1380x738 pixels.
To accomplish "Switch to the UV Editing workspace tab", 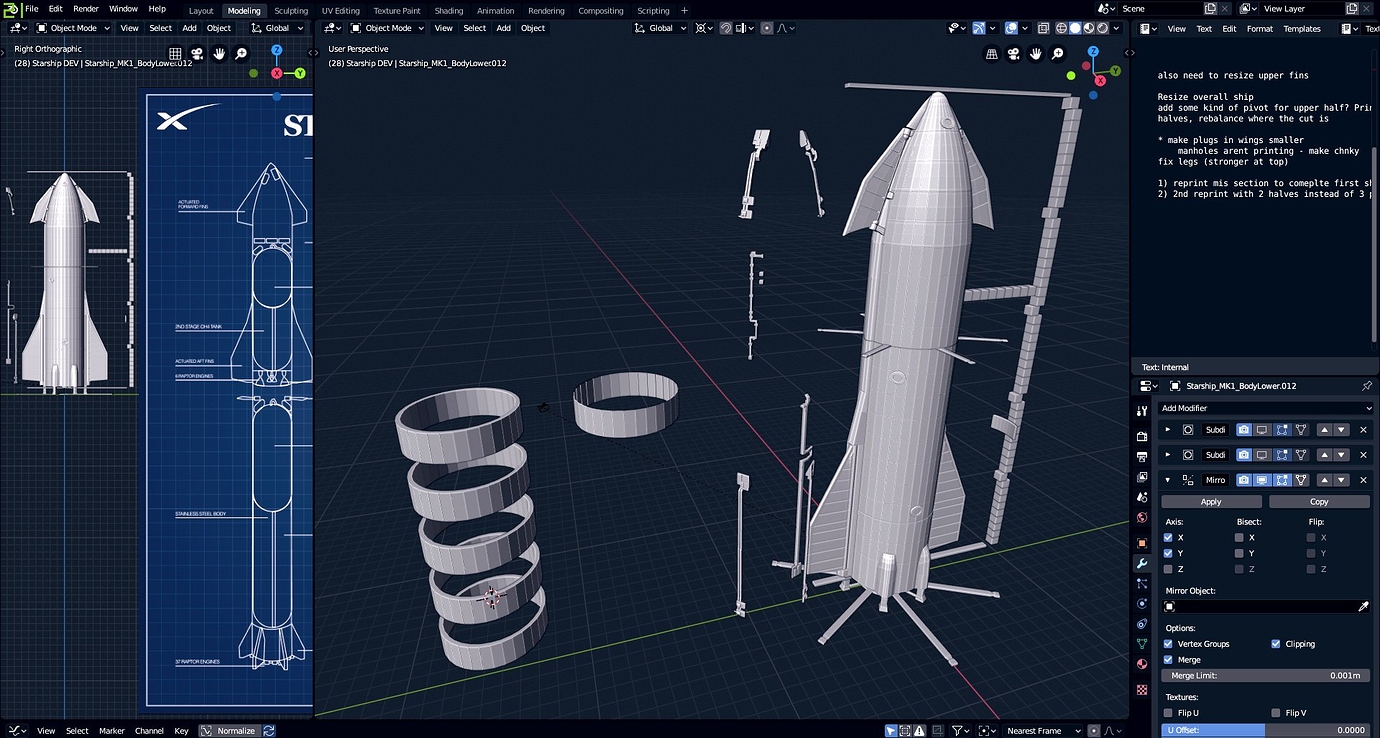I will pyautogui.click(x=340, y=10).
